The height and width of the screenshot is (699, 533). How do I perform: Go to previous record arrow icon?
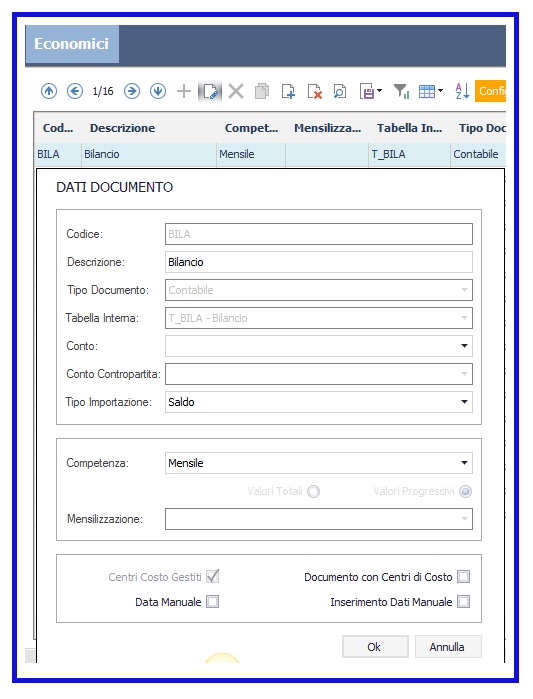point(75,91)
